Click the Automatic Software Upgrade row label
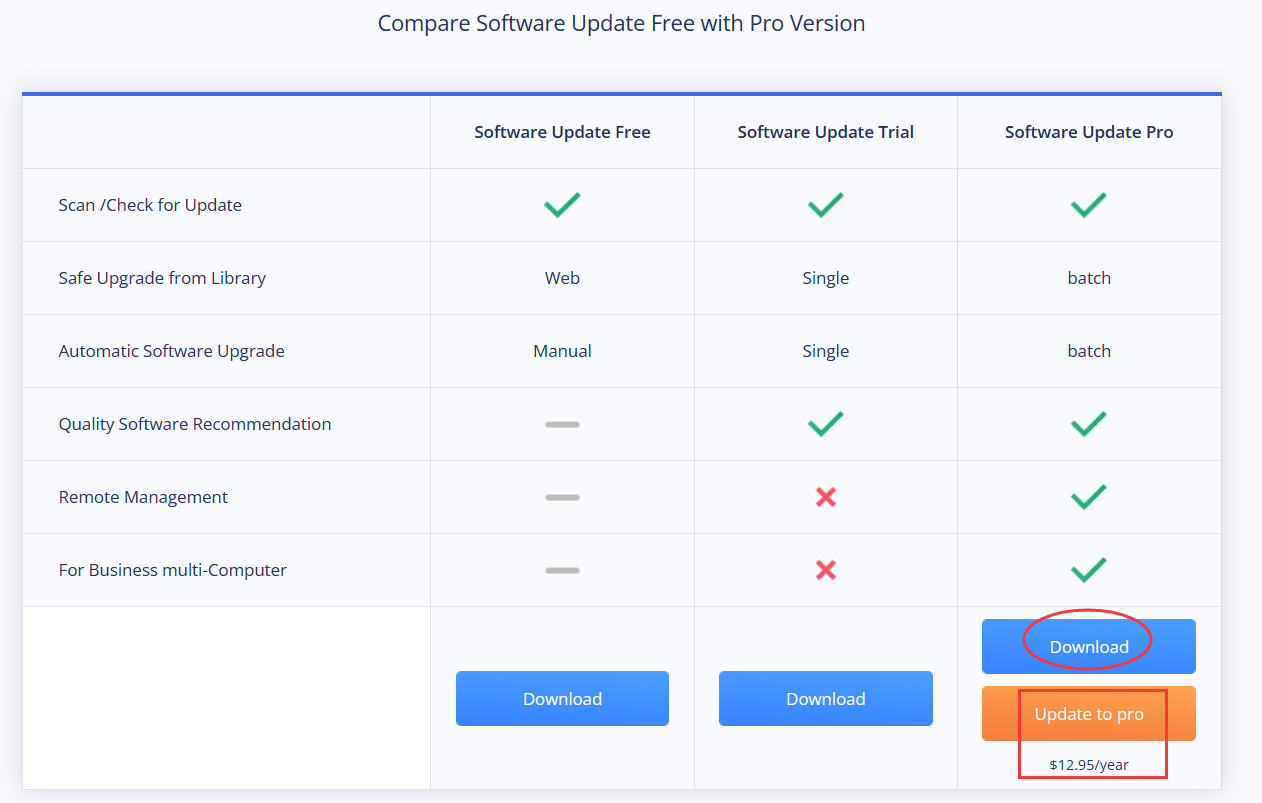Viewport: 1262px width, 803px height. (172, 351)
